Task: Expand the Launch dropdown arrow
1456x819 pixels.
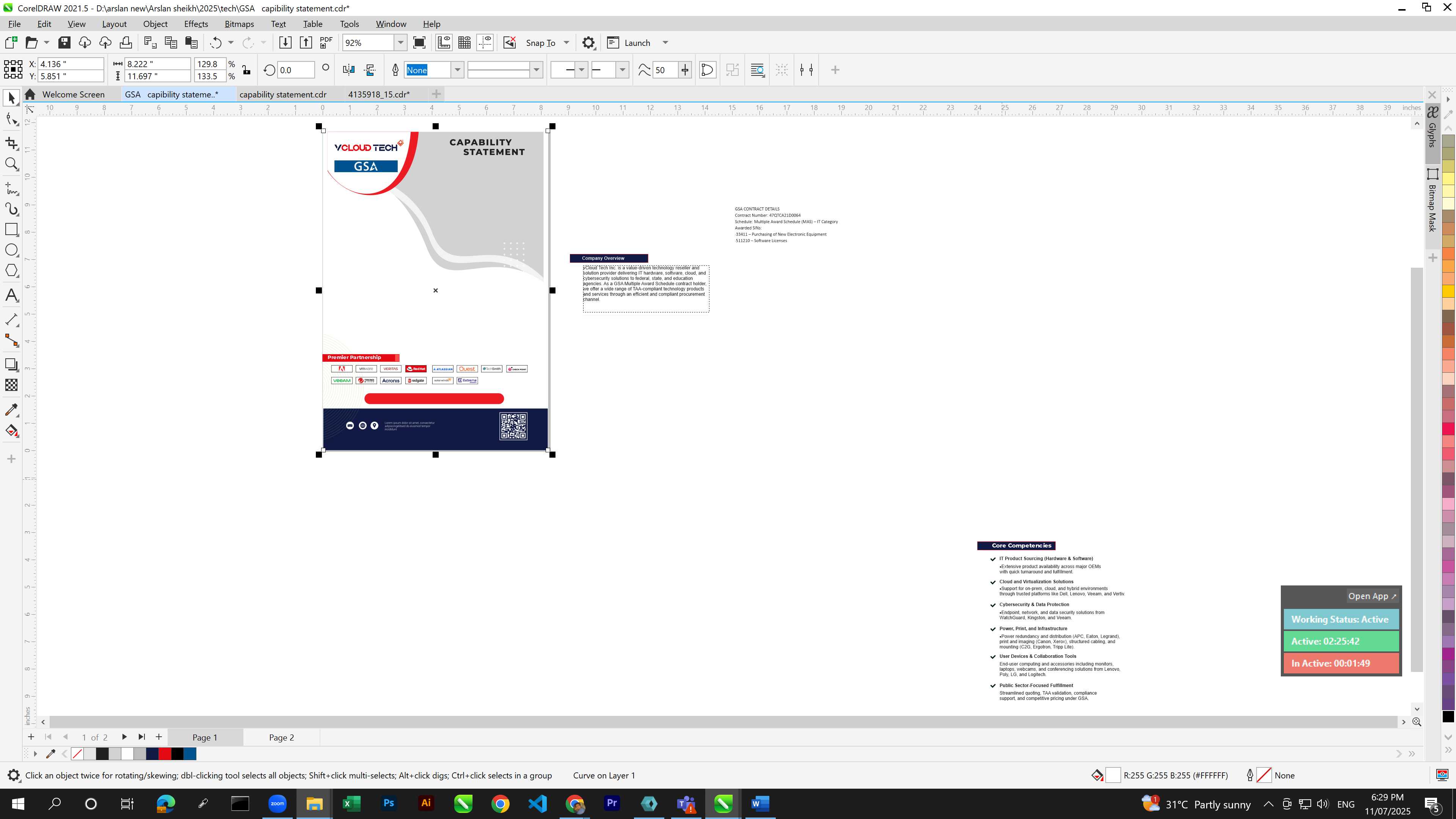Action: pos(665,42)
